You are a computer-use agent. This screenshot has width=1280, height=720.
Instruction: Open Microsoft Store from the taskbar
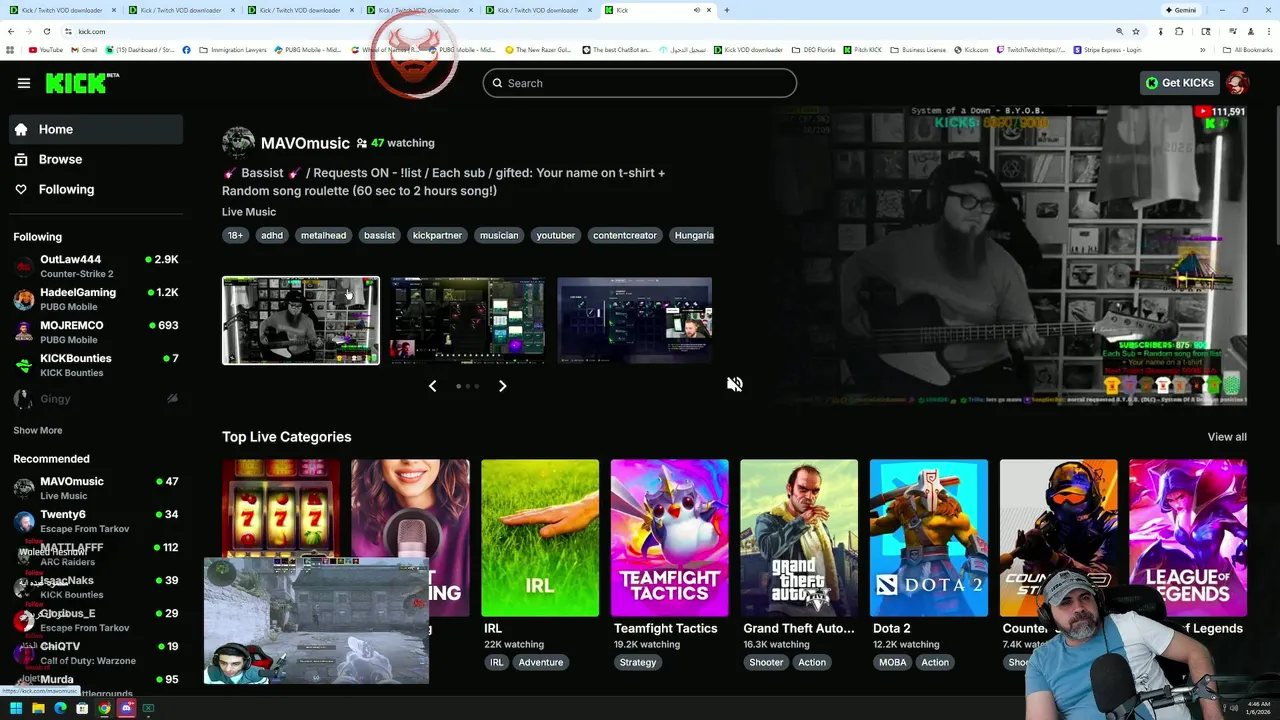(82, 708)
